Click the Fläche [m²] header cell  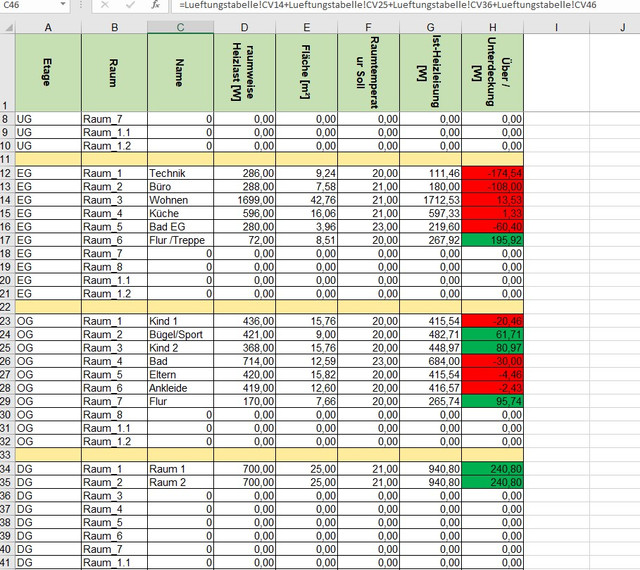307,72
